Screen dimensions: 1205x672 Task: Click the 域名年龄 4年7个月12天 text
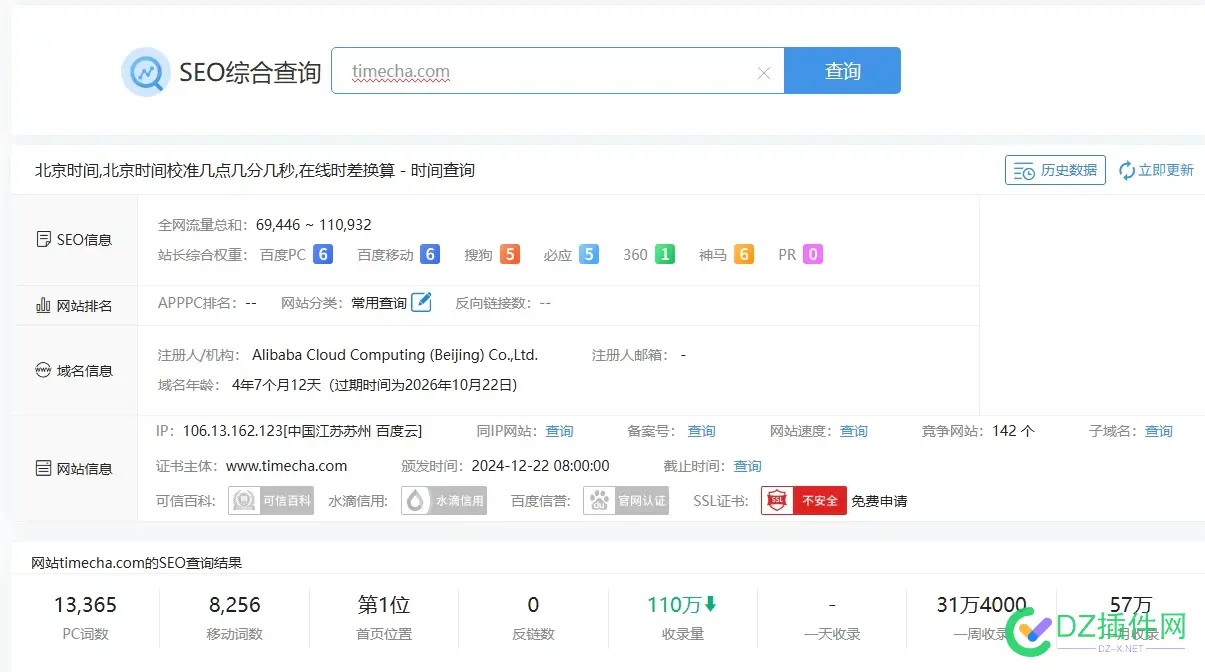274,384
